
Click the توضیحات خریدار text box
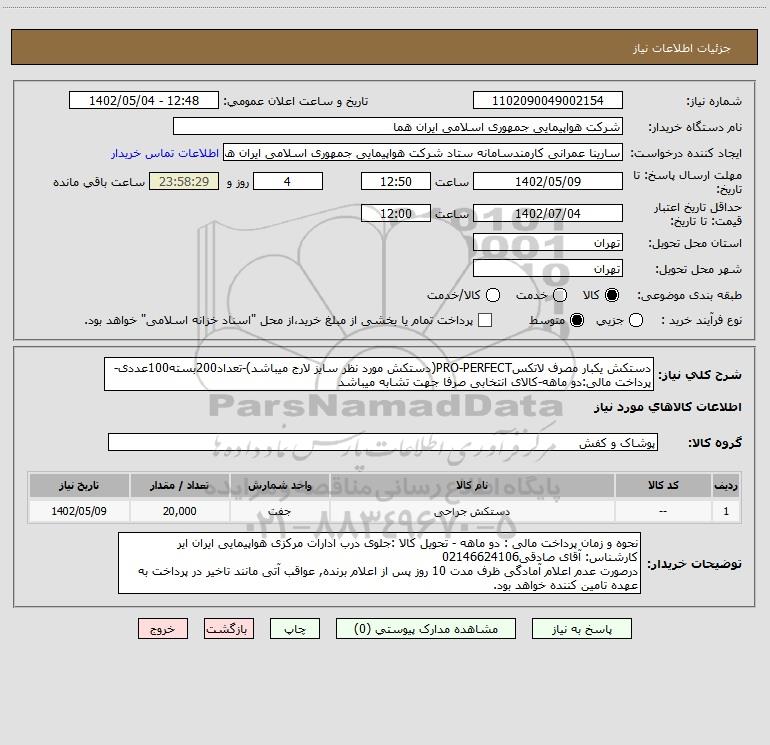[380, 563]
